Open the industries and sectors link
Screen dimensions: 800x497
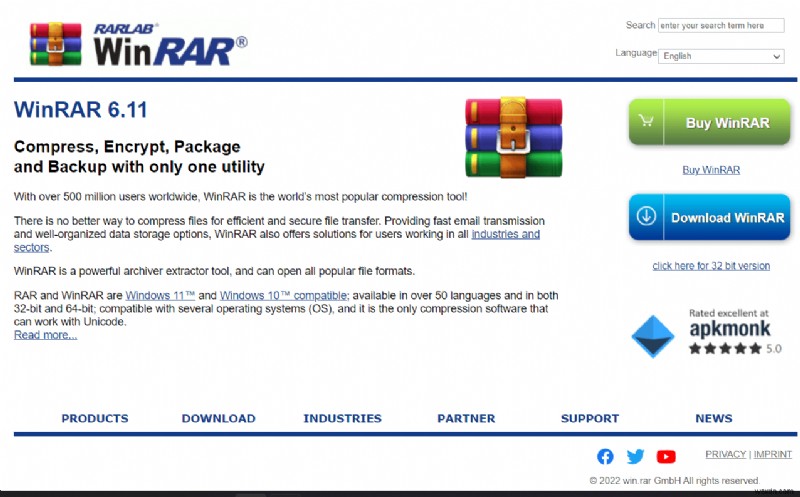(x=505, y=234)
